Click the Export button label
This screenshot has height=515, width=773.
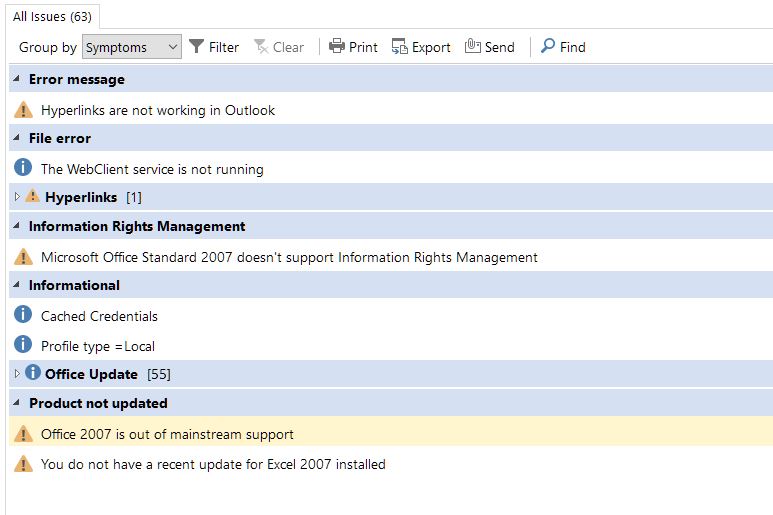[x=431, y=47]
